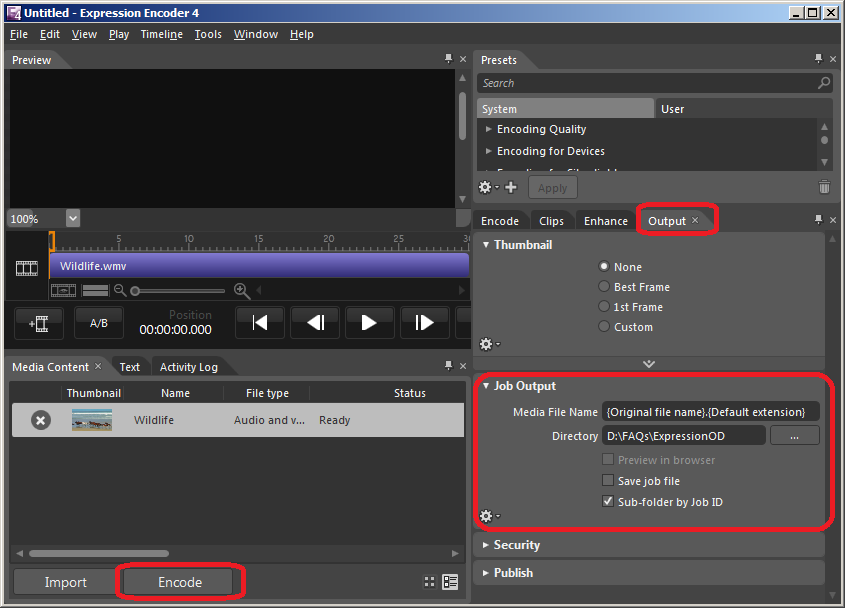Close the Preview panel

[463, 59]
